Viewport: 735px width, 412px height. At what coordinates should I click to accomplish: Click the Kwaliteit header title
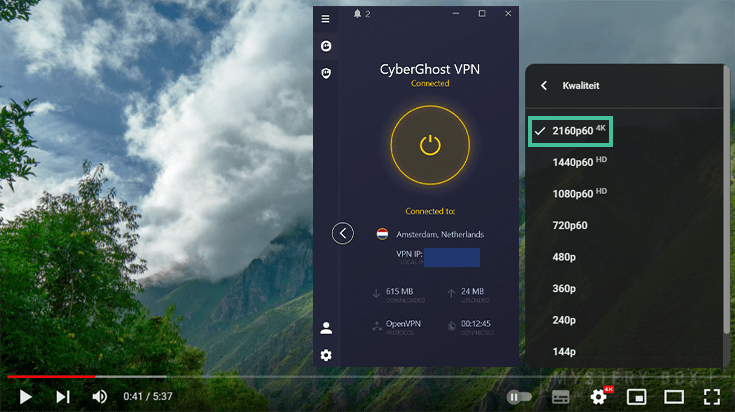tap(581, 86)
